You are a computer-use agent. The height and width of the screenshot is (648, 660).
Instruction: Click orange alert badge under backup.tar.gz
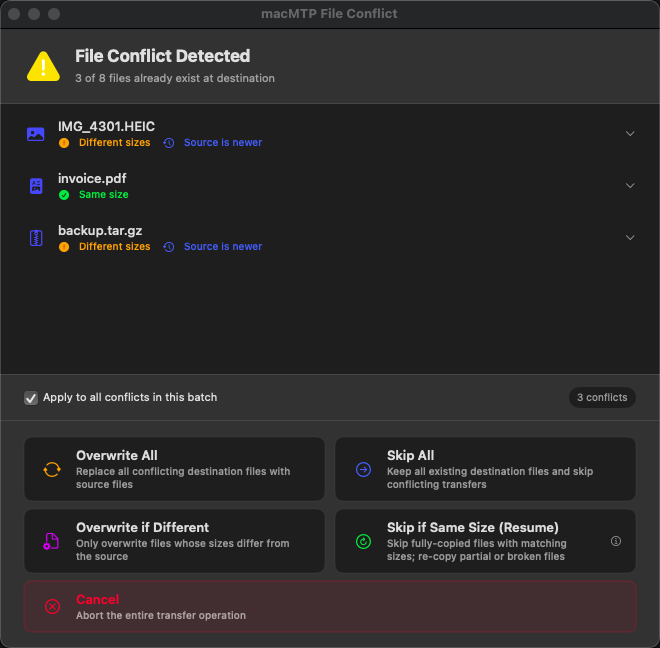pyautogui.click(x=64, y=247)
